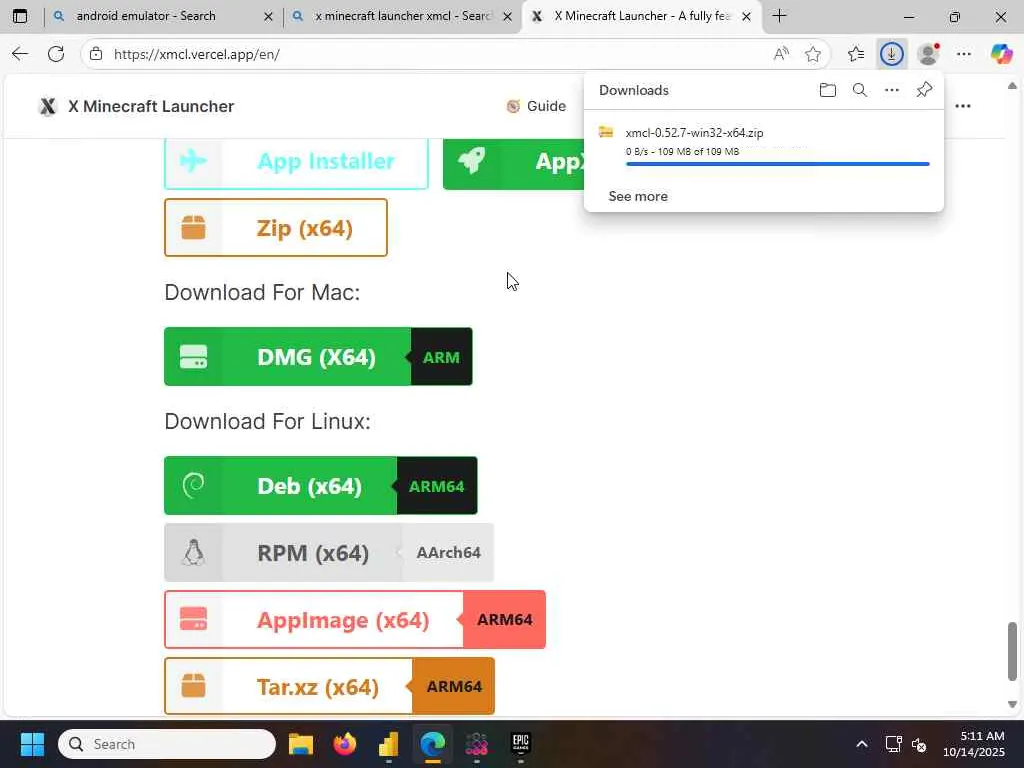This screenshot has width=1024, height=768.
Task: Open the tab actions menu icon
Action: click(x=20, y=16)
